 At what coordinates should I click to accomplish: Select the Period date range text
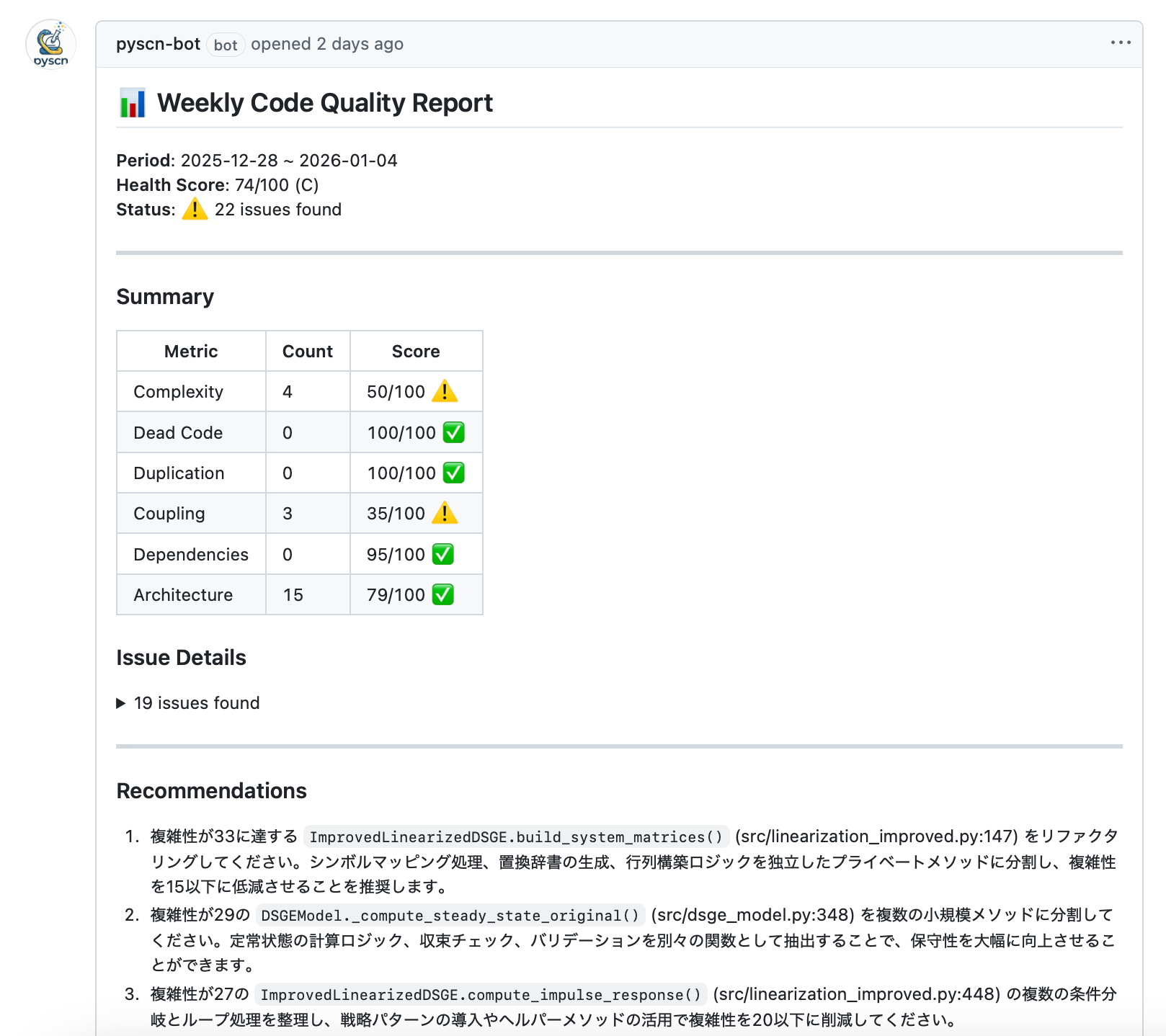click(x=289, y=161)
